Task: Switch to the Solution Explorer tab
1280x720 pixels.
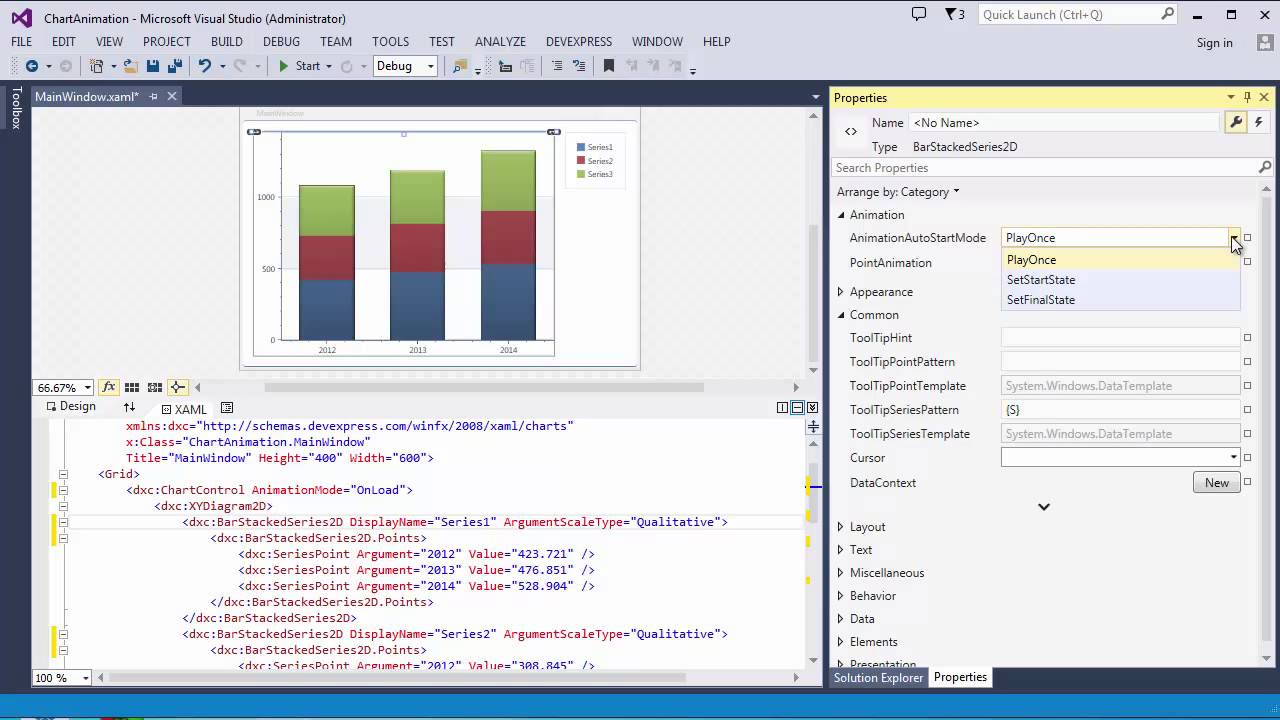Action: coord(879,678)
